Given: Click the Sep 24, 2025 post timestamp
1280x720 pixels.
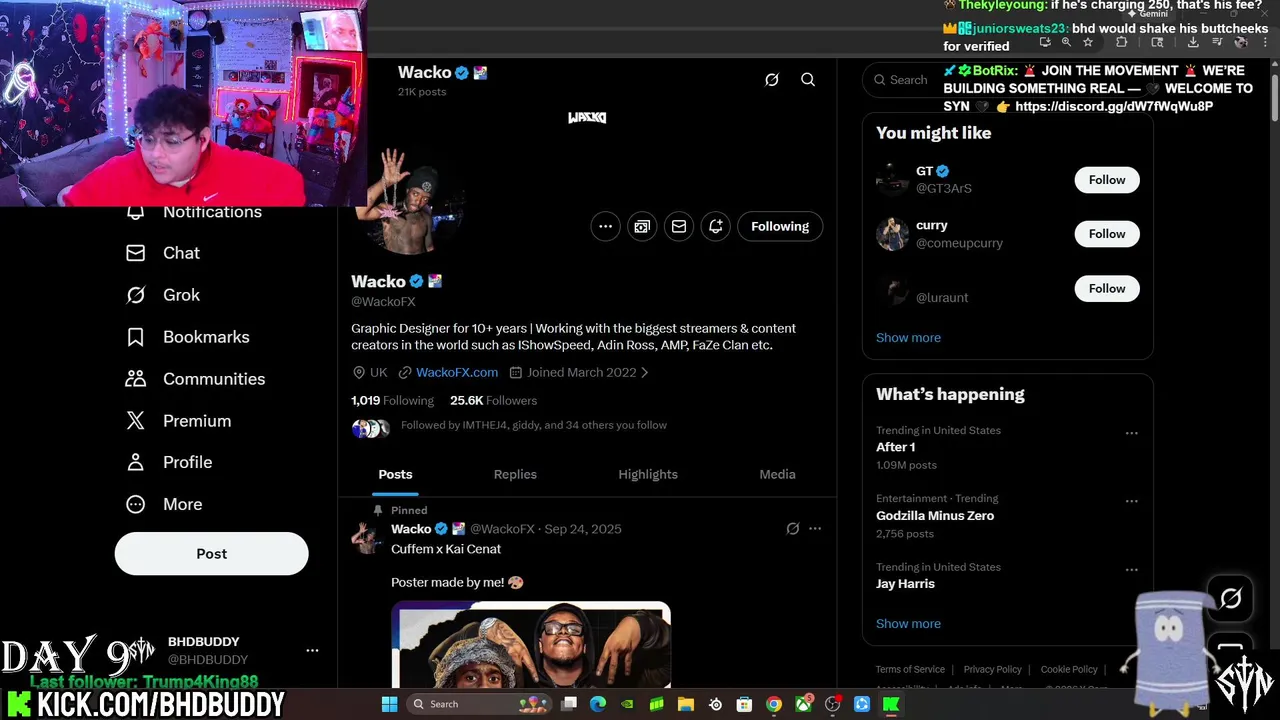Looking at the screenshot, I should click(583, 529).
